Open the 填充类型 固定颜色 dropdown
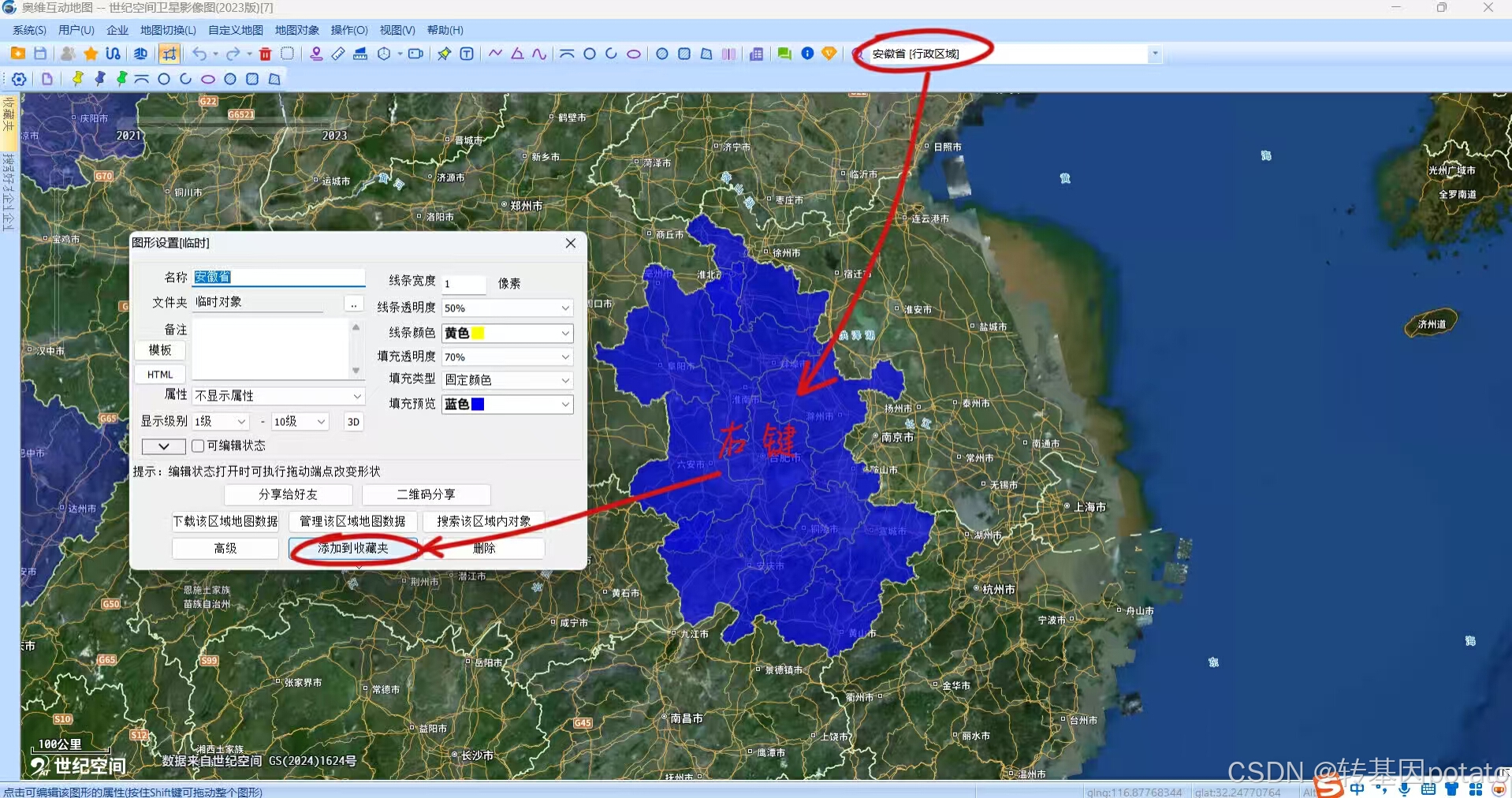1512x798 pixels. [x=507, y=380]
